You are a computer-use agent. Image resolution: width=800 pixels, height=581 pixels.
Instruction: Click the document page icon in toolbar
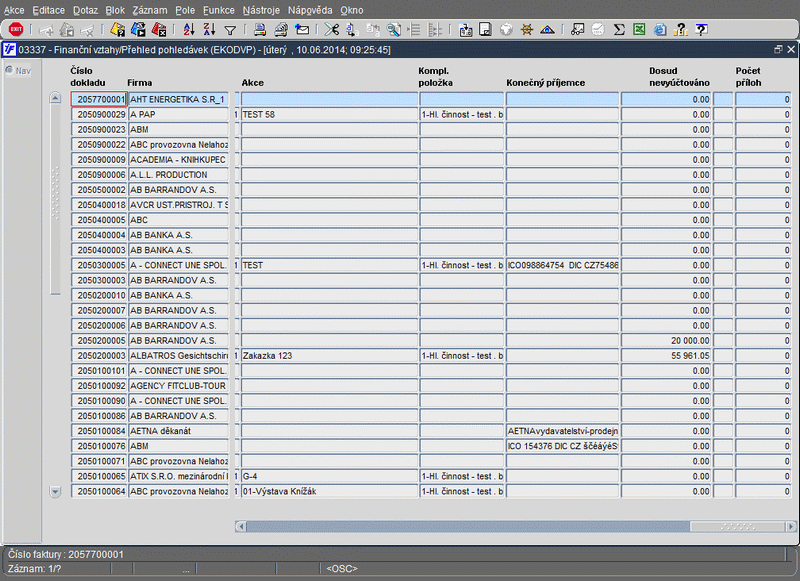(485, 30)
